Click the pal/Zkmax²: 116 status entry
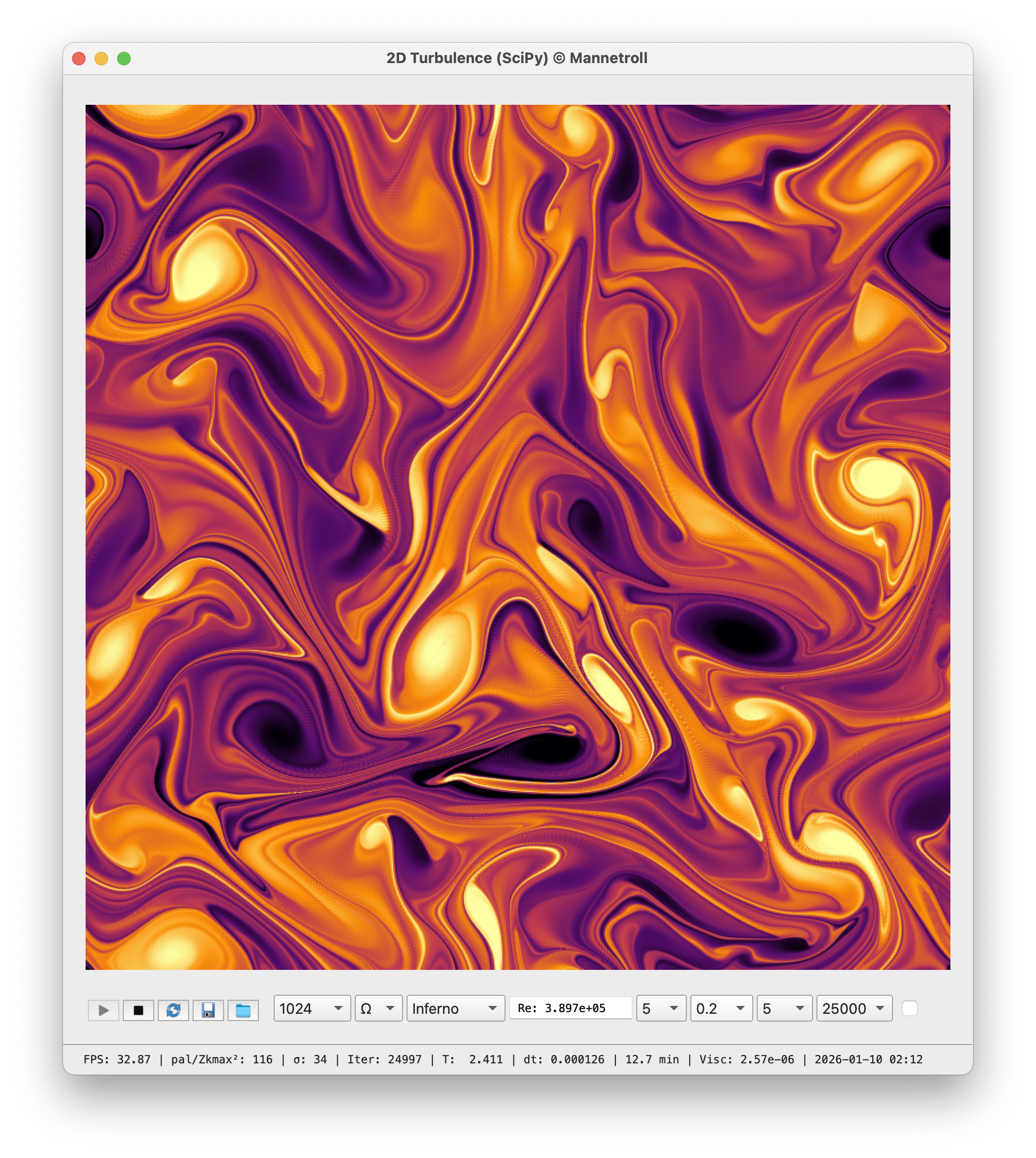 point(221,1059)
